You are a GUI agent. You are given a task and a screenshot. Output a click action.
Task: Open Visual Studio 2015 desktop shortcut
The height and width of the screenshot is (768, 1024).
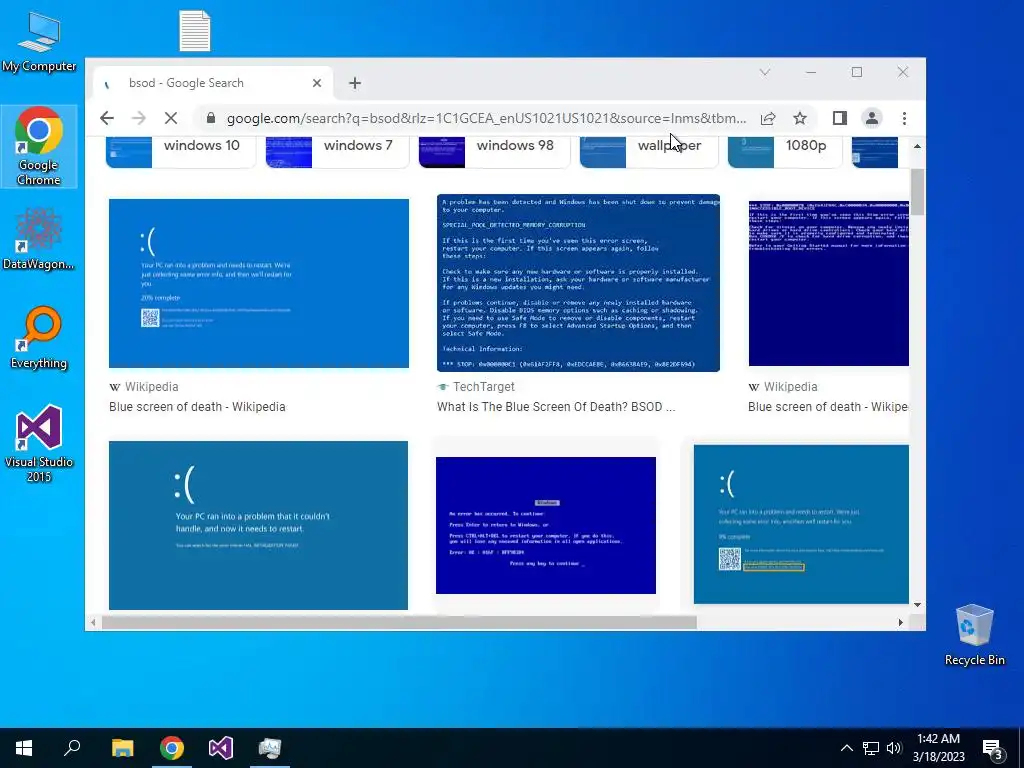(x=39, y=443)
